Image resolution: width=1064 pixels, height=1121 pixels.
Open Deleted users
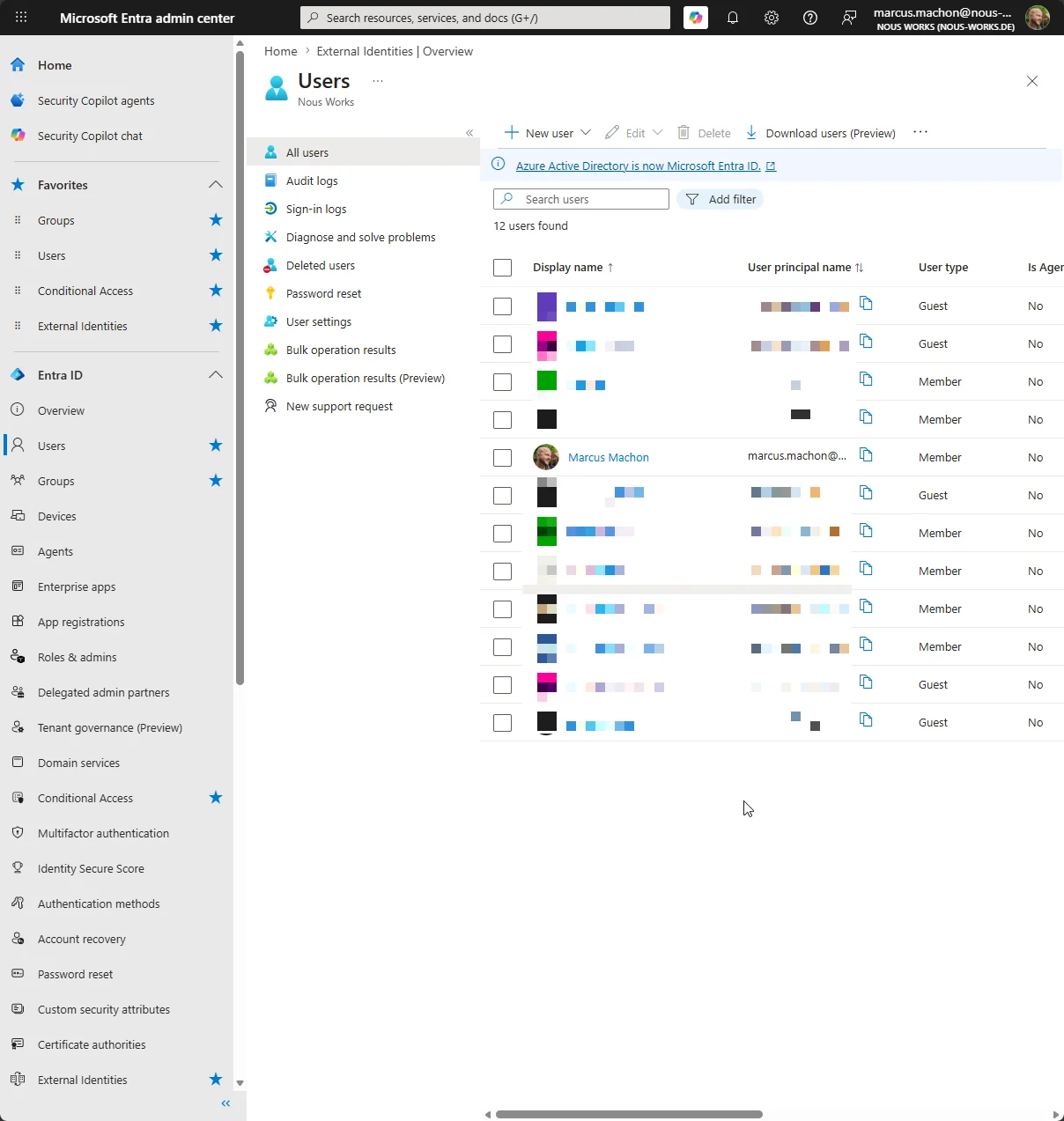coord(321,265)
